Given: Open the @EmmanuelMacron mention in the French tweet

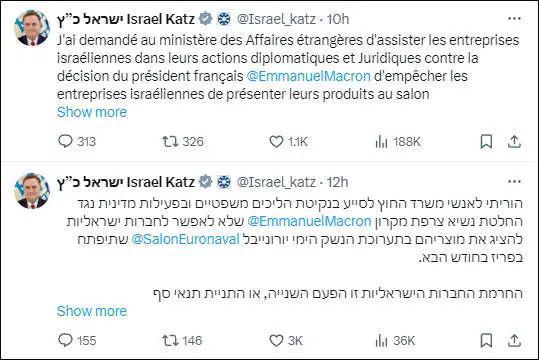Looking at the screenshot, I should (309, 76).
